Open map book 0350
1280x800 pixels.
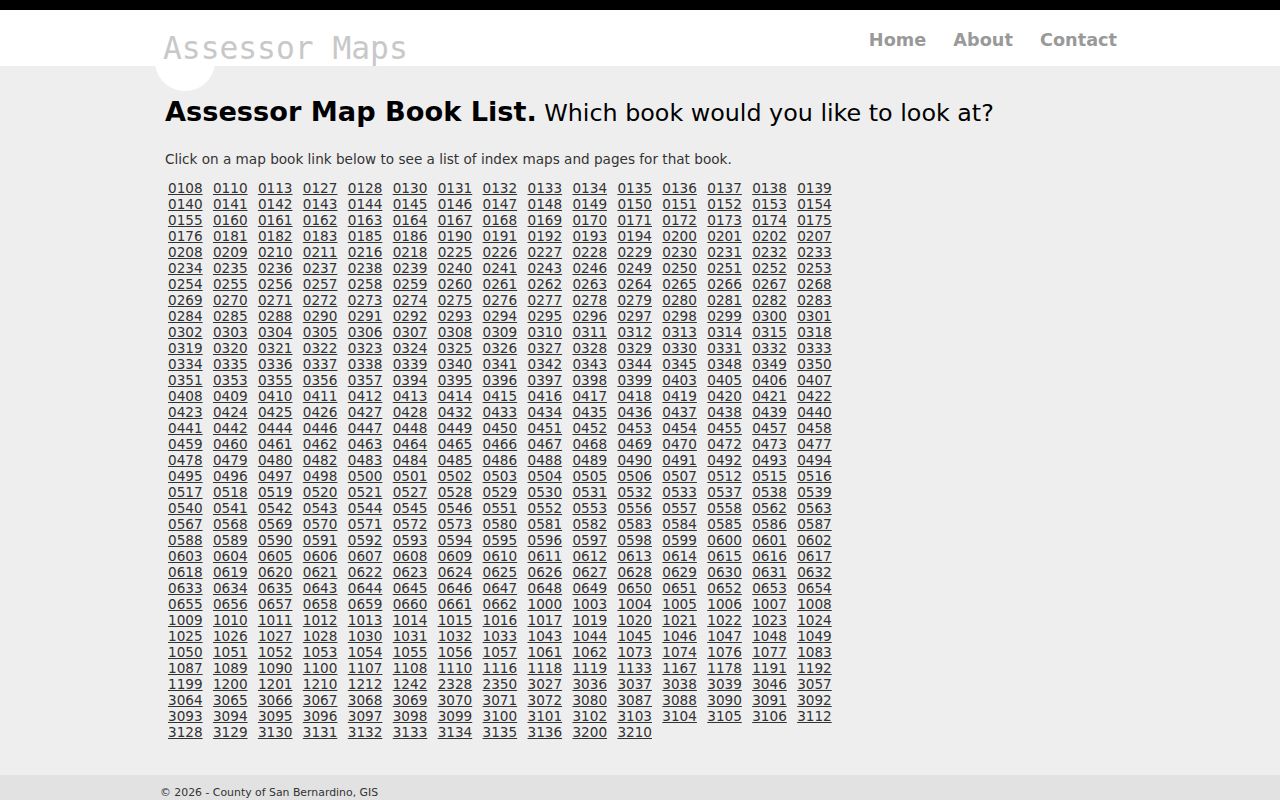pos(814,364)
